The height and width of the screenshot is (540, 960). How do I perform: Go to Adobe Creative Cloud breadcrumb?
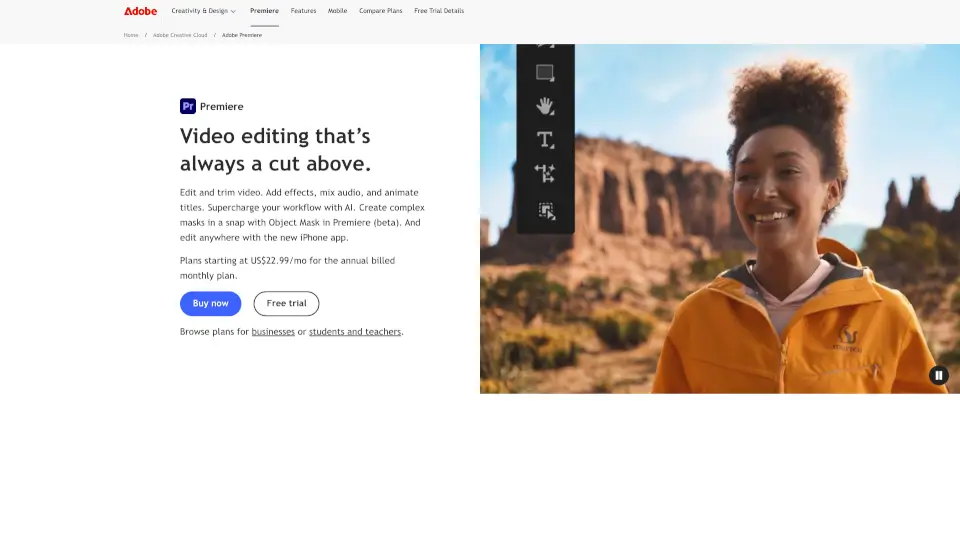pyautogui.click(x=180, y=35)
